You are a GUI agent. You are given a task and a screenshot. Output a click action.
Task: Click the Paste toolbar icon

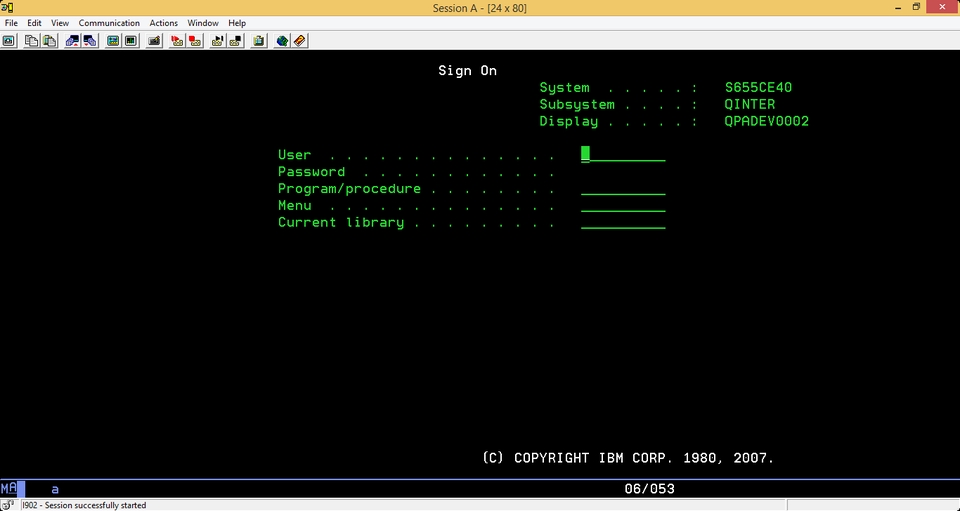pos(50,41)
